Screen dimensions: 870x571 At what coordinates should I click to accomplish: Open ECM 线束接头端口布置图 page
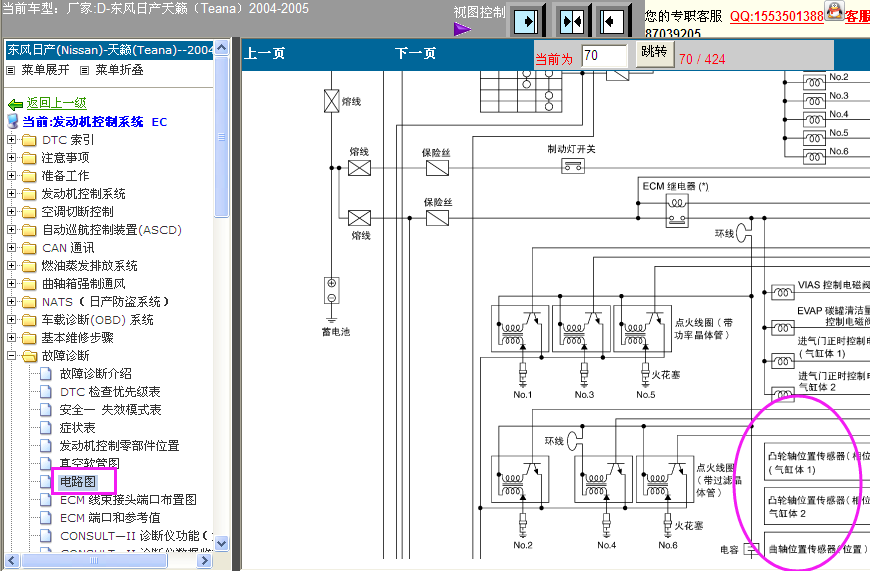(x=128, y=499)
